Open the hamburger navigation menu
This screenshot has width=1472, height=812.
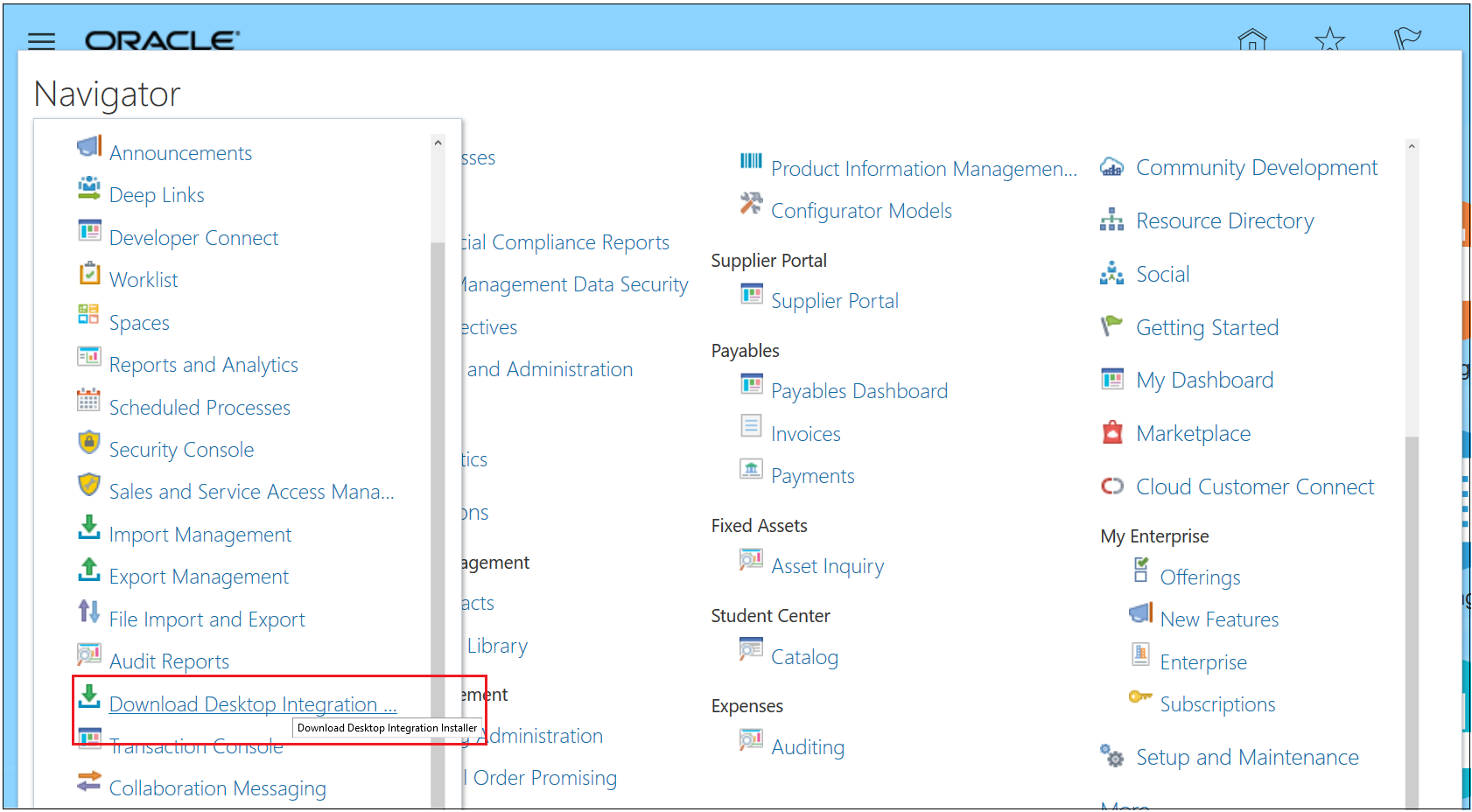coord(41,41)
